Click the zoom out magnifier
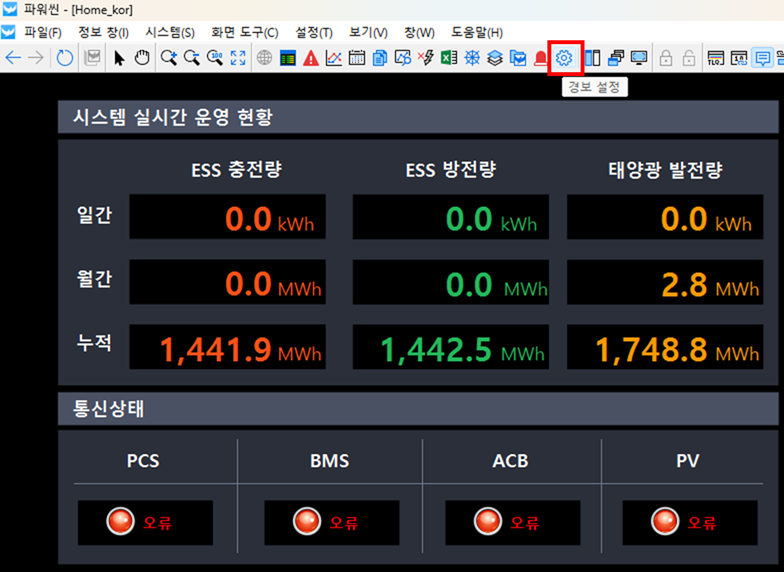The width and height of the screenshot is (784, 572). tap(191, 58)
